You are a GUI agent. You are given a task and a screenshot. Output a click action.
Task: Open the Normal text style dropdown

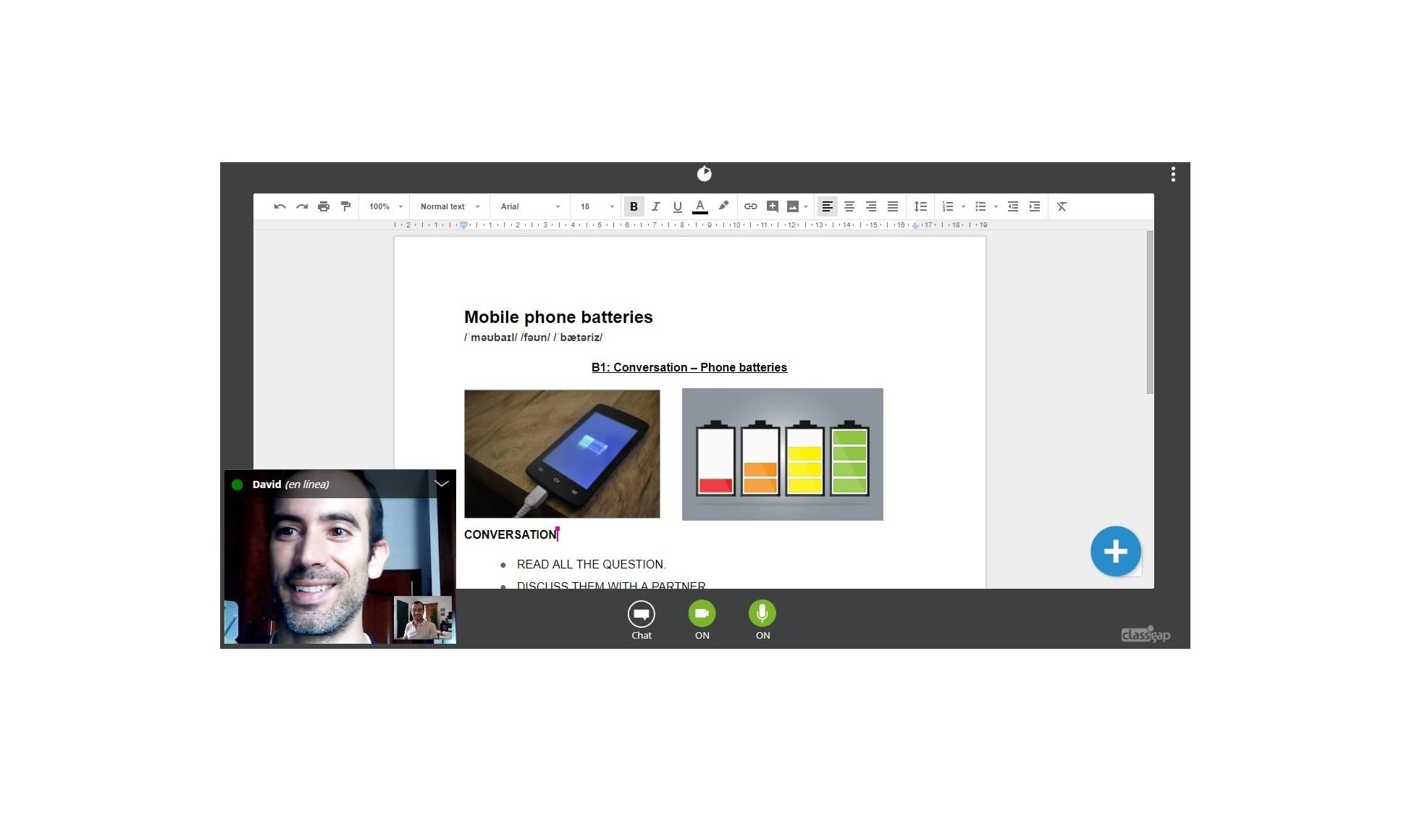(x=450, y=207)
